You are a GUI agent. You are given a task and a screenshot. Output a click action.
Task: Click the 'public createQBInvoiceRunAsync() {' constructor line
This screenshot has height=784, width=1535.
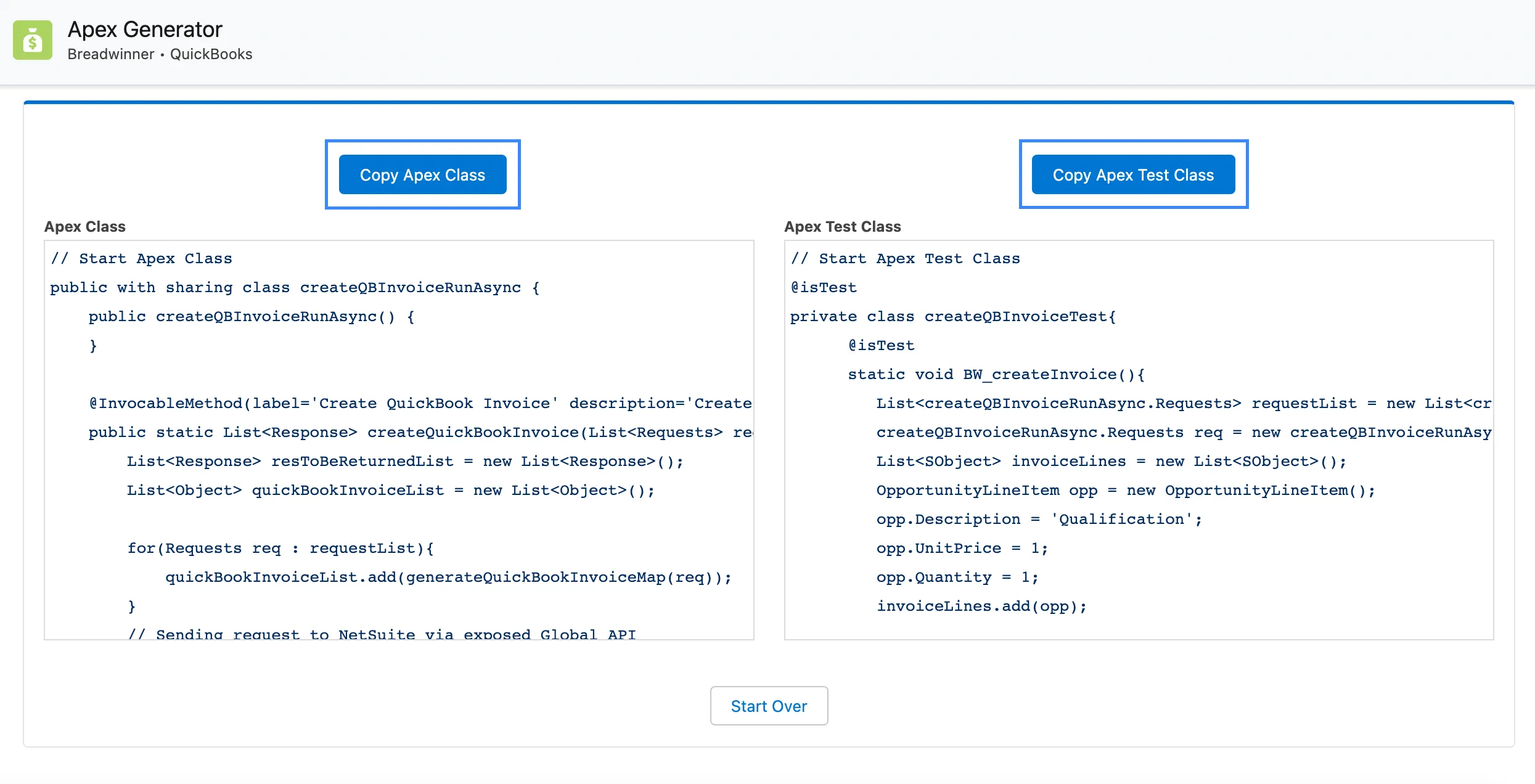point(252,316)
